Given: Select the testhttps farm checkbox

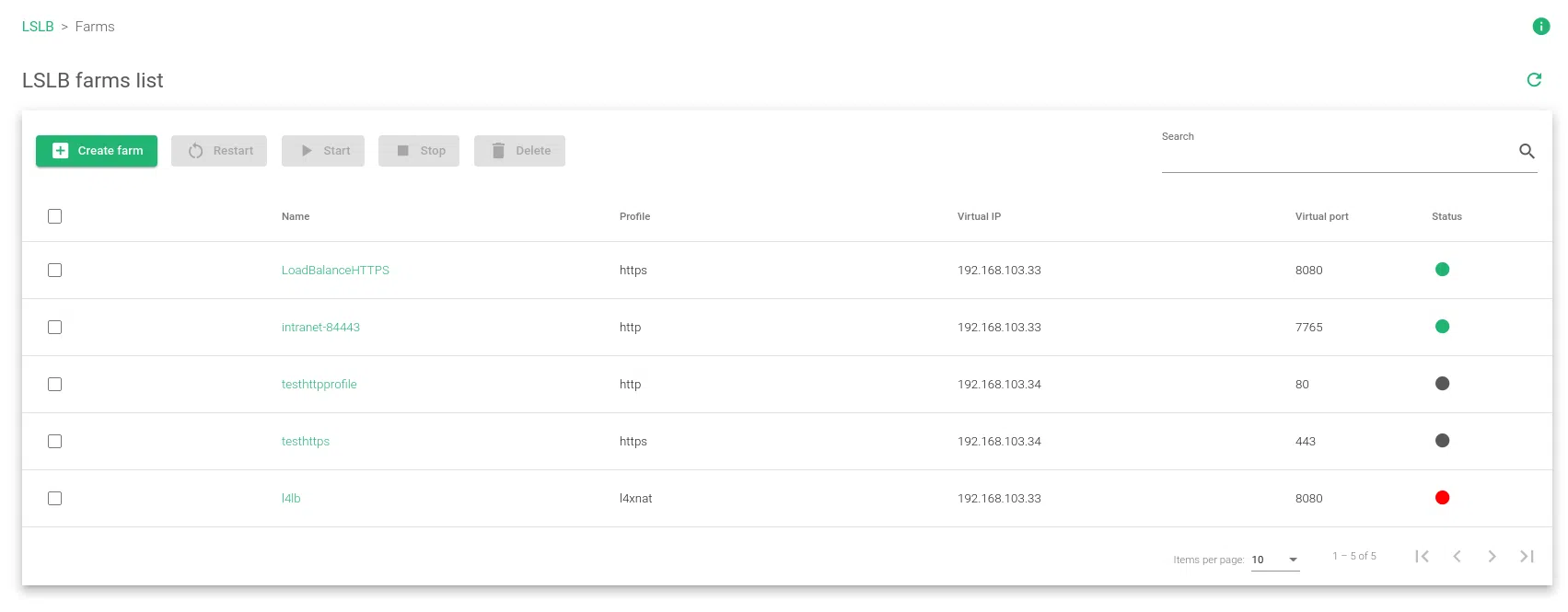Looking at the screenshot, I should (55, 442).
